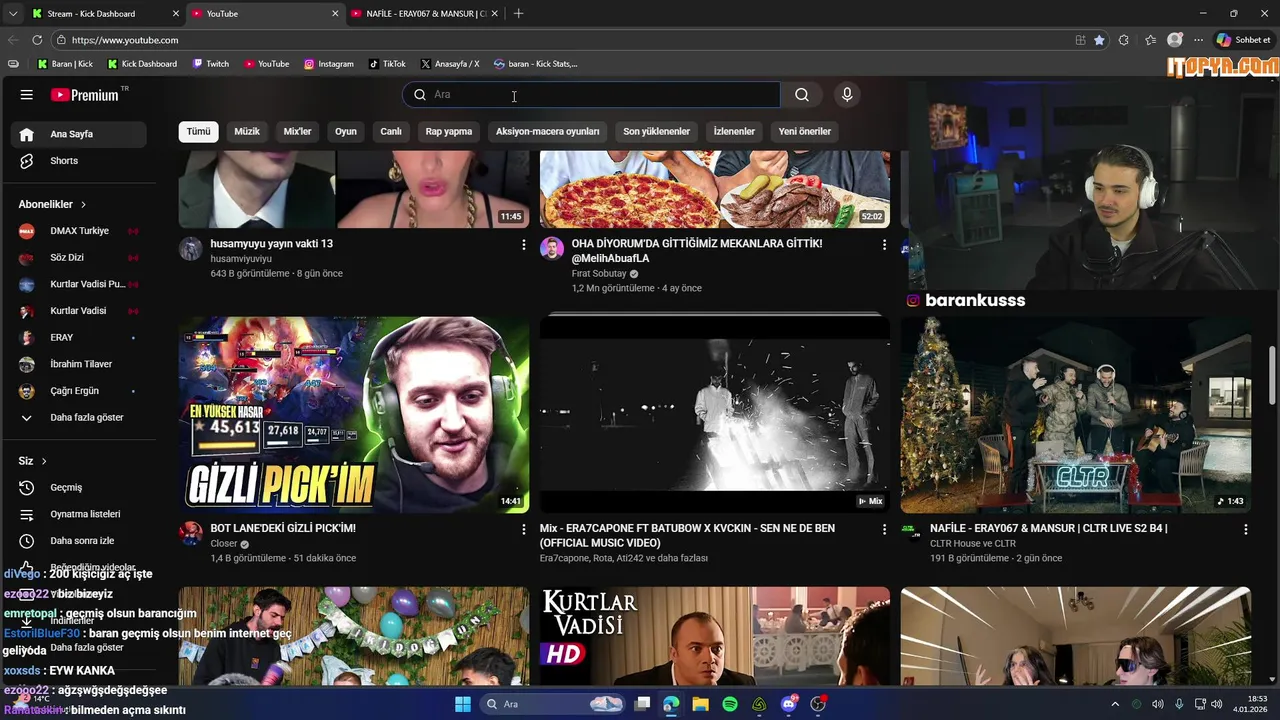Open the YouTube guide hamburger menu
This screenshot has height=720, width=1280.
click(x=27, y=95)
